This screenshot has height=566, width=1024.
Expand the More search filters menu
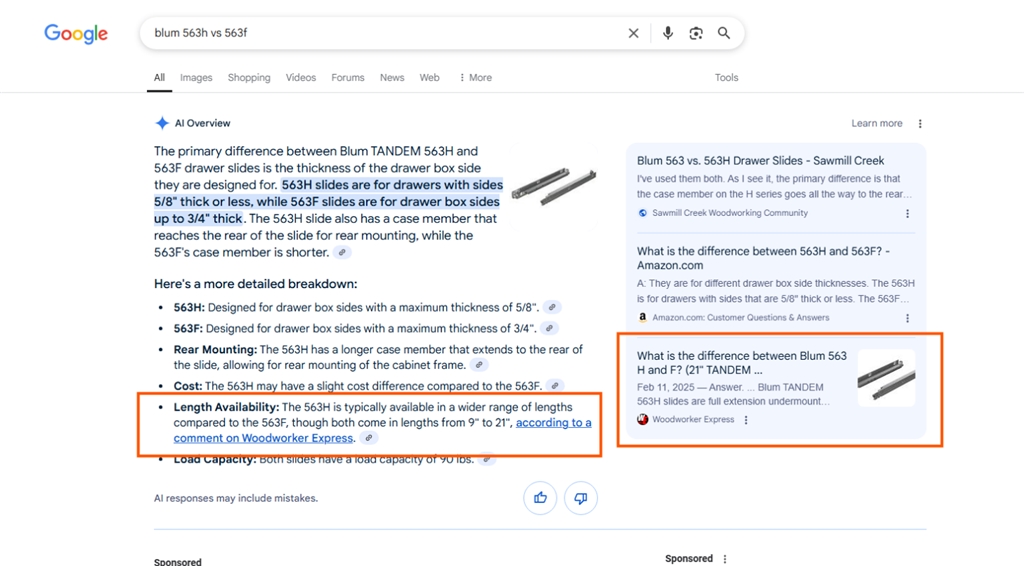[x=475, y=77]
